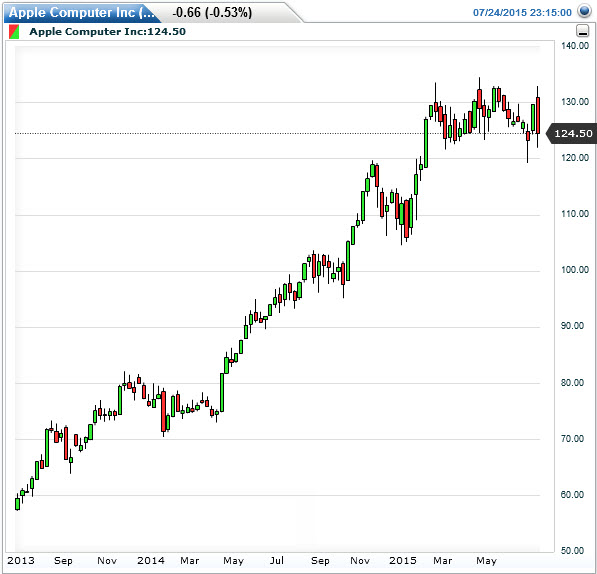Click the 100.00 price axis label

(x=575, y=269)
